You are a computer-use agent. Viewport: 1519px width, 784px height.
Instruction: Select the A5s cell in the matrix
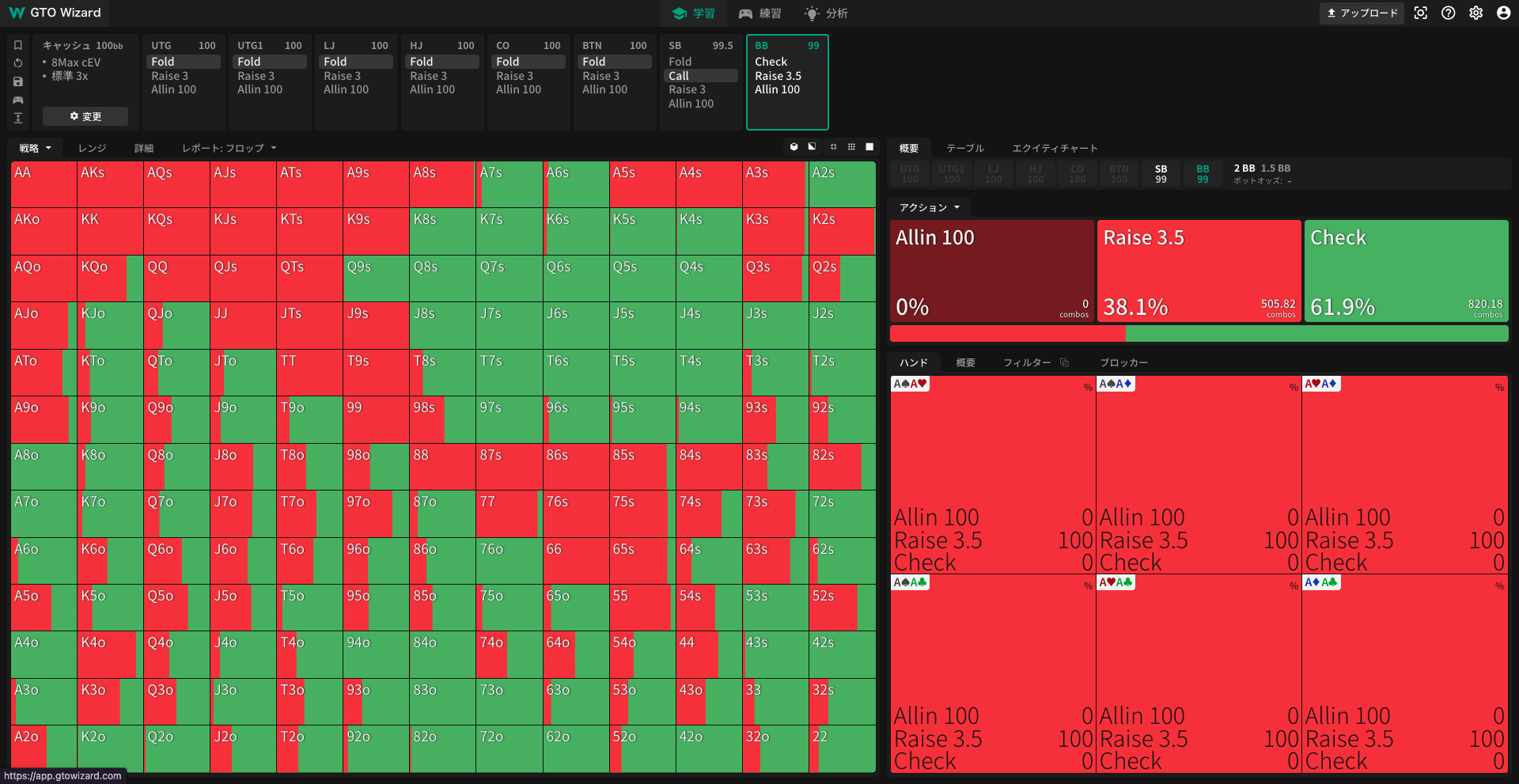pos(642,184)
